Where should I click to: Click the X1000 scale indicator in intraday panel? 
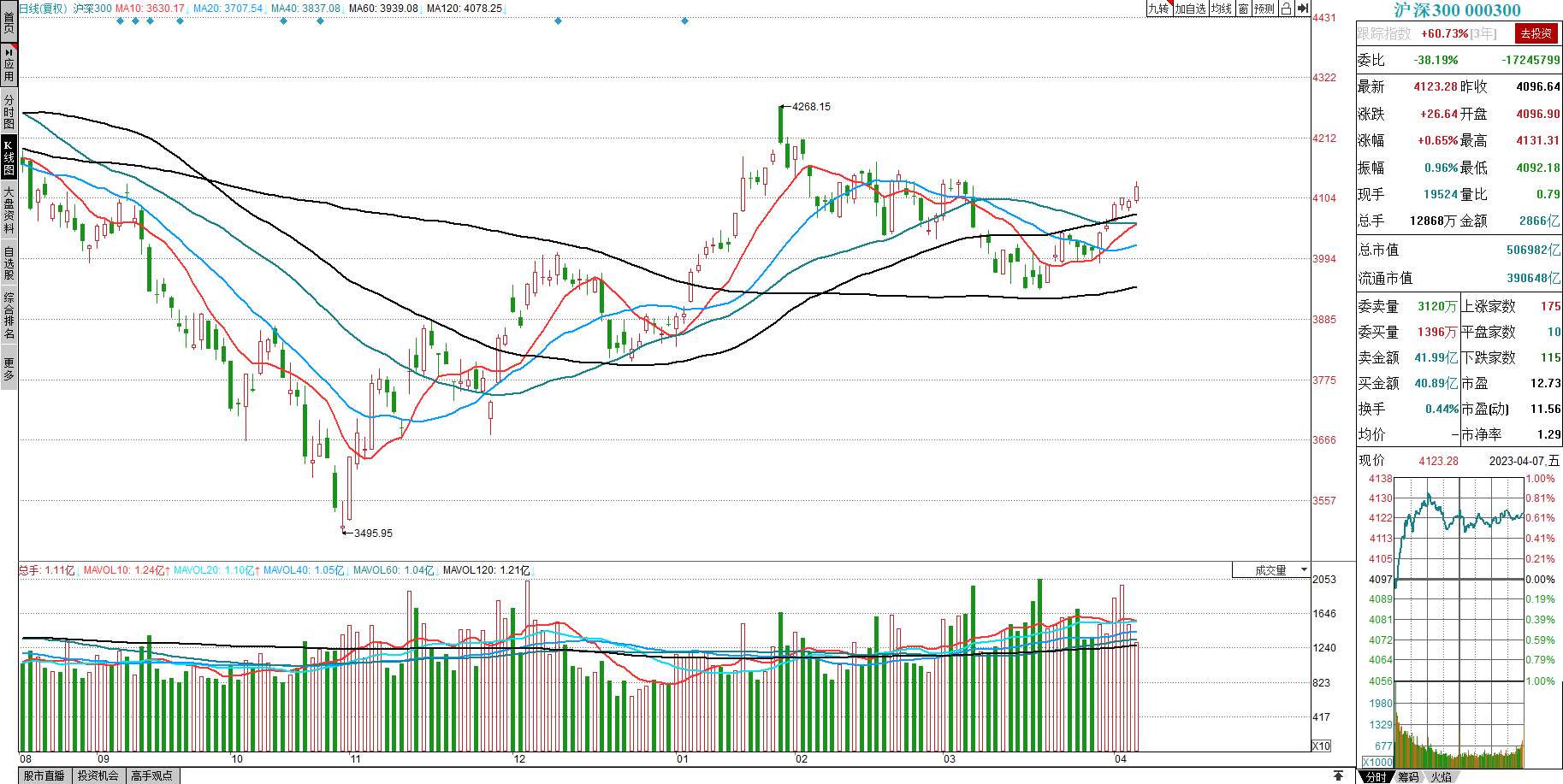point(1377,762)
